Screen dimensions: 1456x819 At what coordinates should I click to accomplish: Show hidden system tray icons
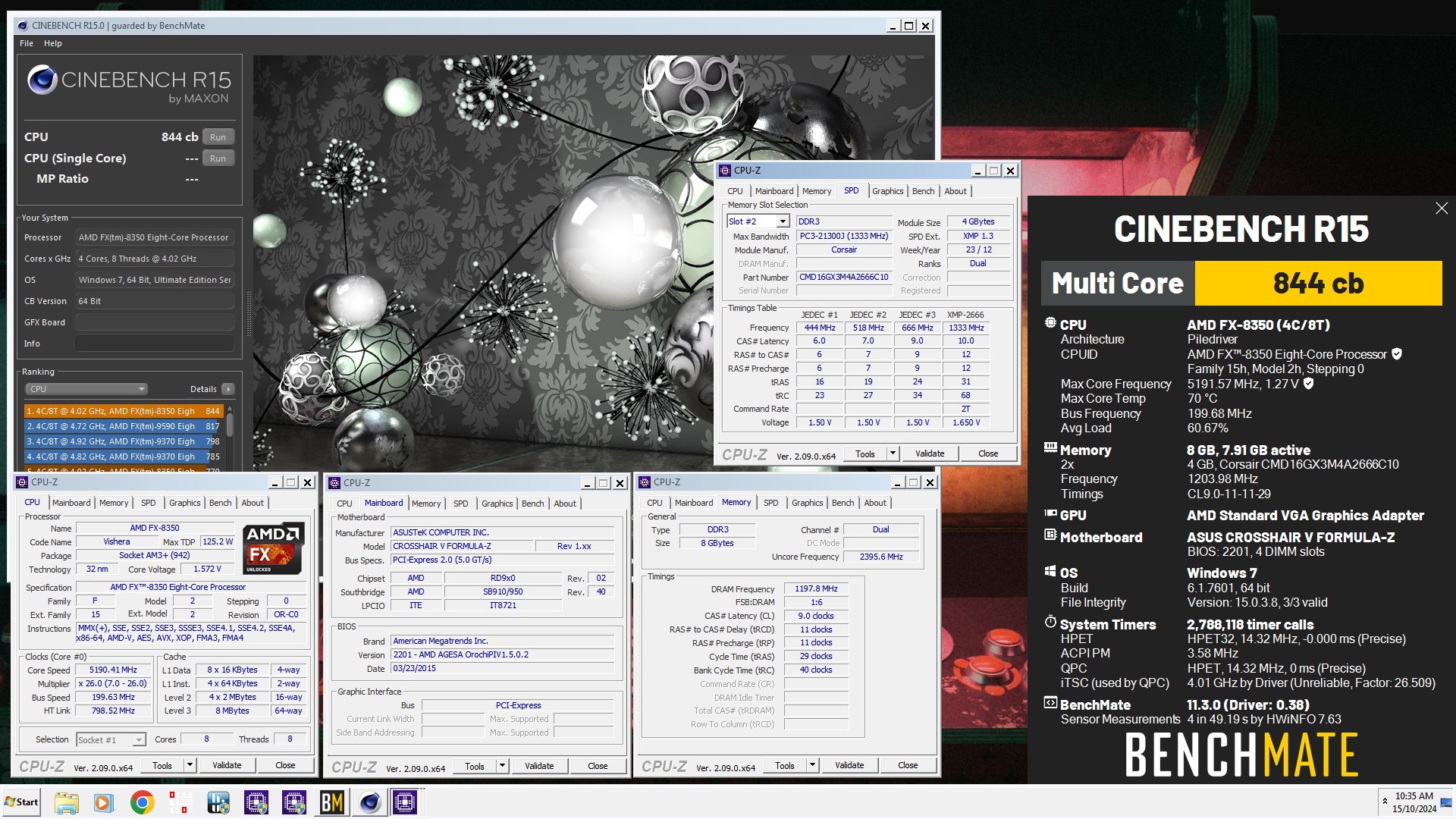(x=1385, y=801)
